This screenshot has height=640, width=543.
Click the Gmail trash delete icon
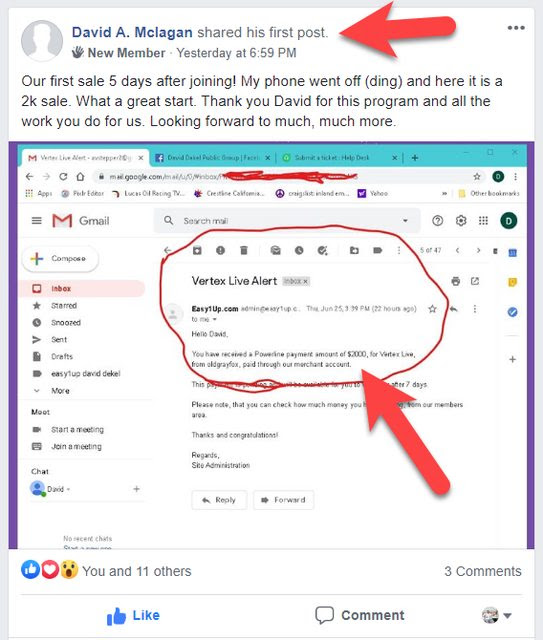[x=244, y=250]
